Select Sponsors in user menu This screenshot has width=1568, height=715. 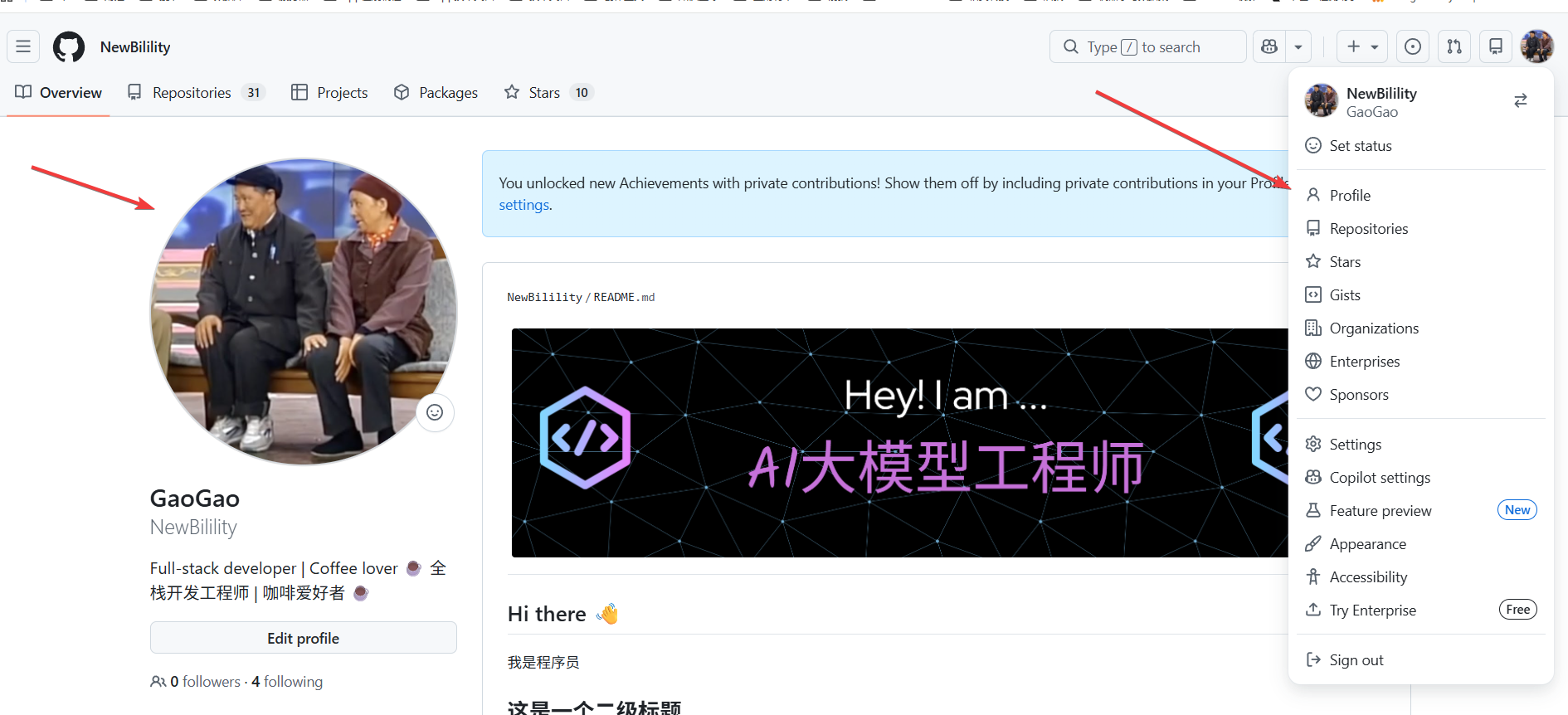[1420, 394]
